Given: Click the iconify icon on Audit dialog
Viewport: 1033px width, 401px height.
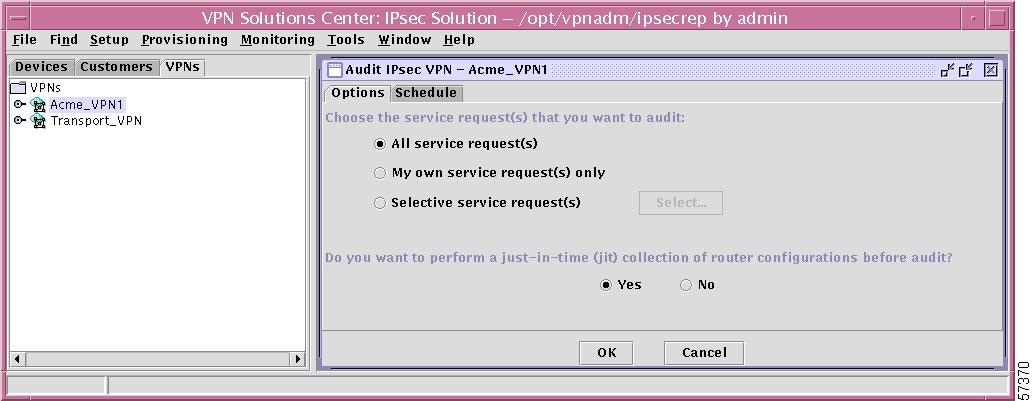Looking at the screenshot, I should click(x=947, y=70).
